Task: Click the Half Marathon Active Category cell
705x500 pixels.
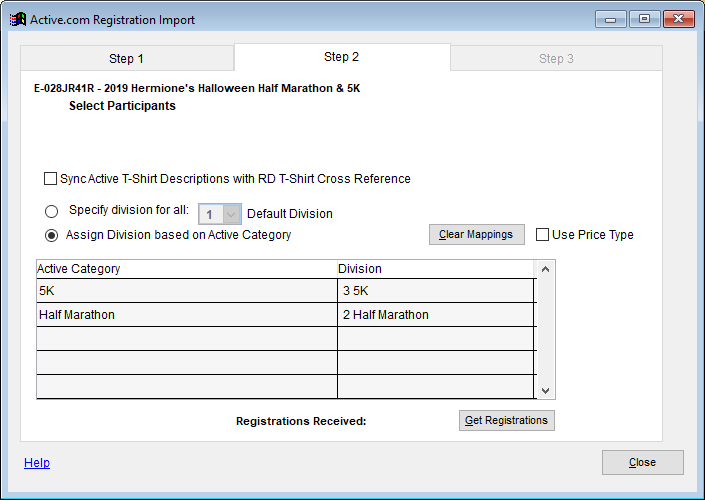Action: click(186, 315)
